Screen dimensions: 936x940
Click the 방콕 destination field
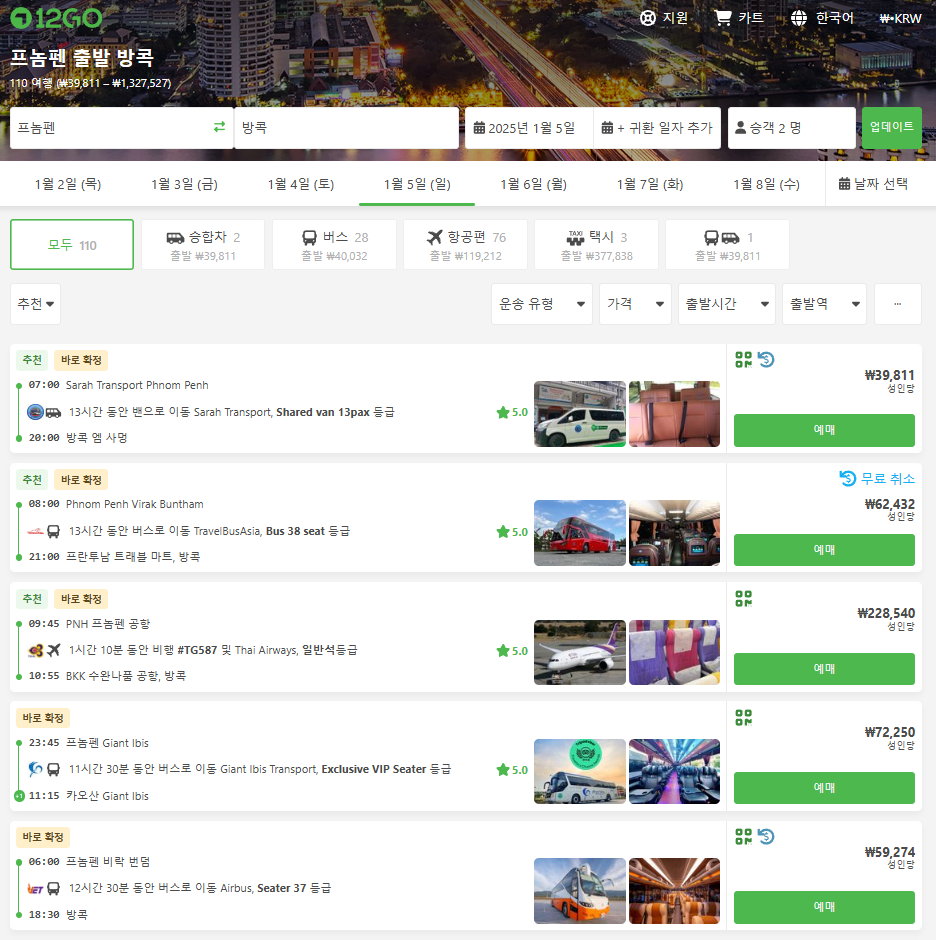(x=347, y=128)
